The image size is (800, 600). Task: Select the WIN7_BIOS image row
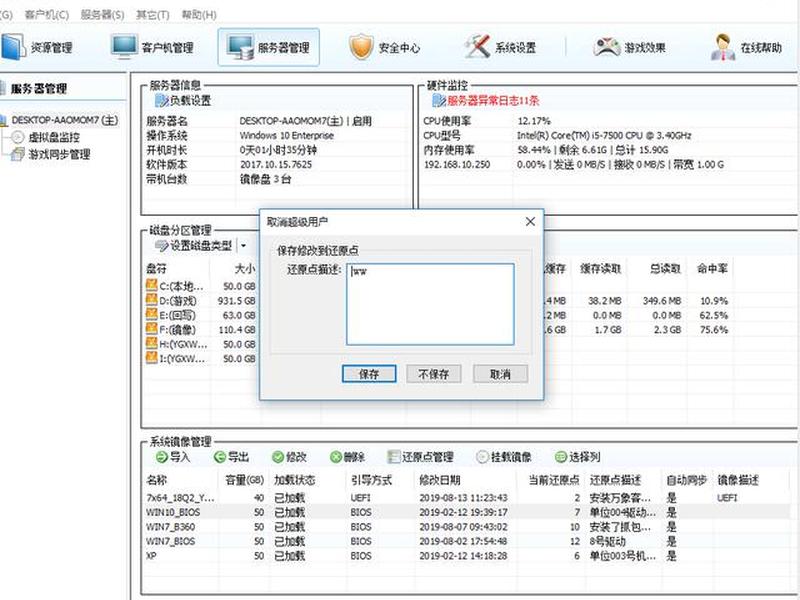(x=467, y=541)
